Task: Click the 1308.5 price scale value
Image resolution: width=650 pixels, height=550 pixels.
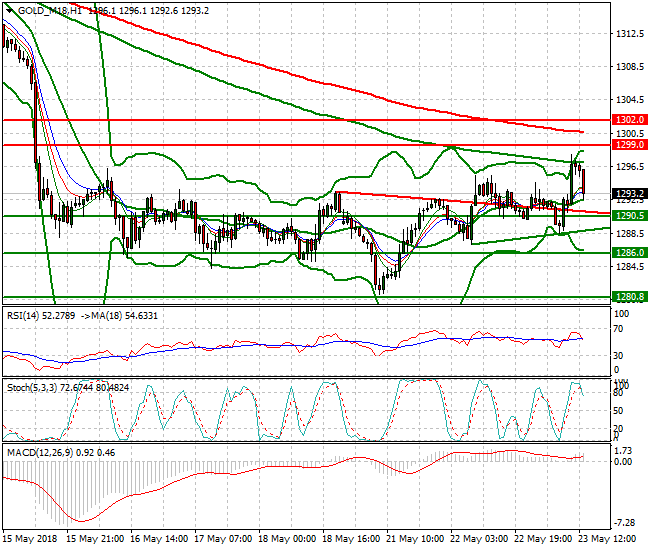Action: click(630, 66)
